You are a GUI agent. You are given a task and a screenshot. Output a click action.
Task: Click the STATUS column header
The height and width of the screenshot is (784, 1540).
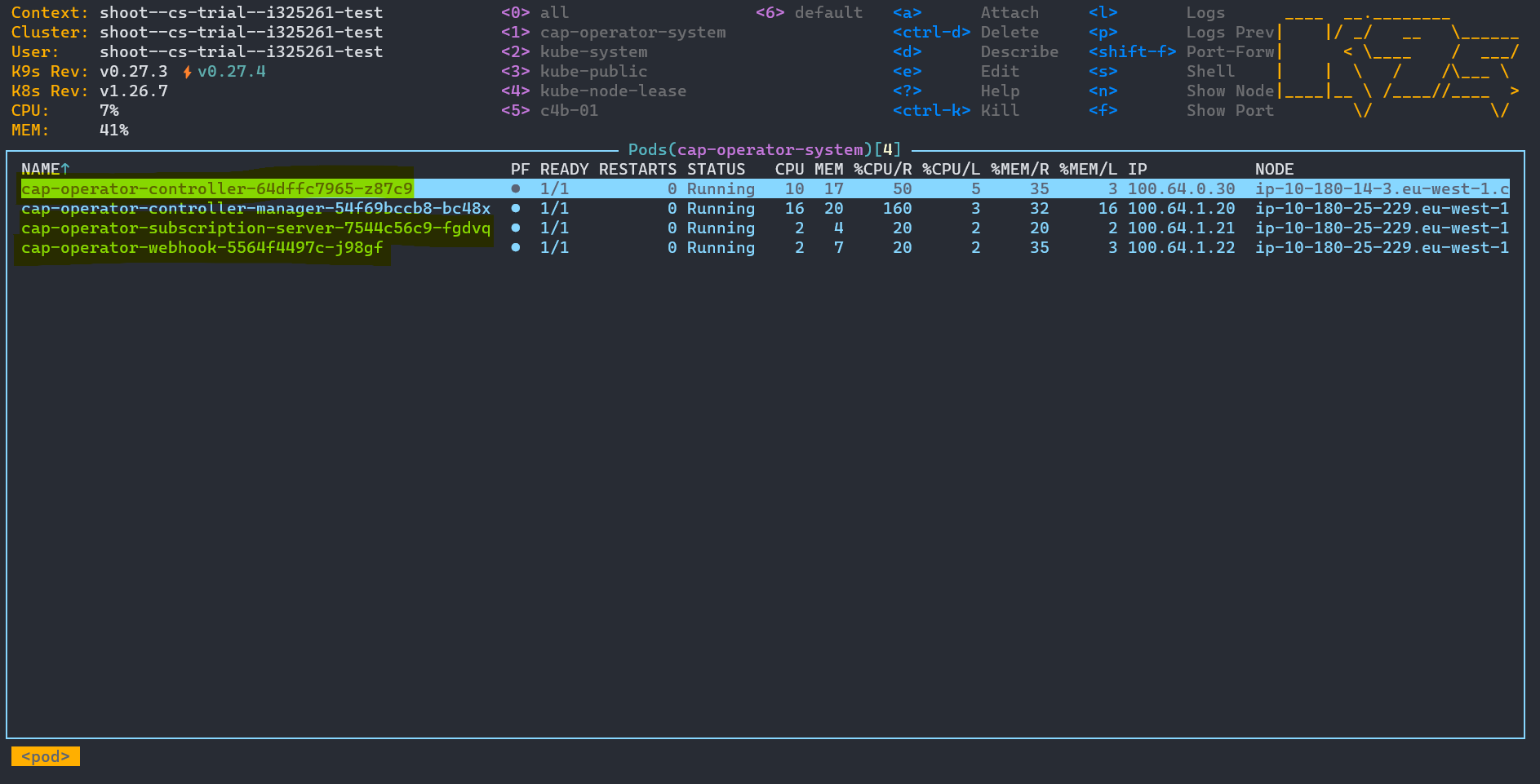pyautogui.click(x=717, y=169)
